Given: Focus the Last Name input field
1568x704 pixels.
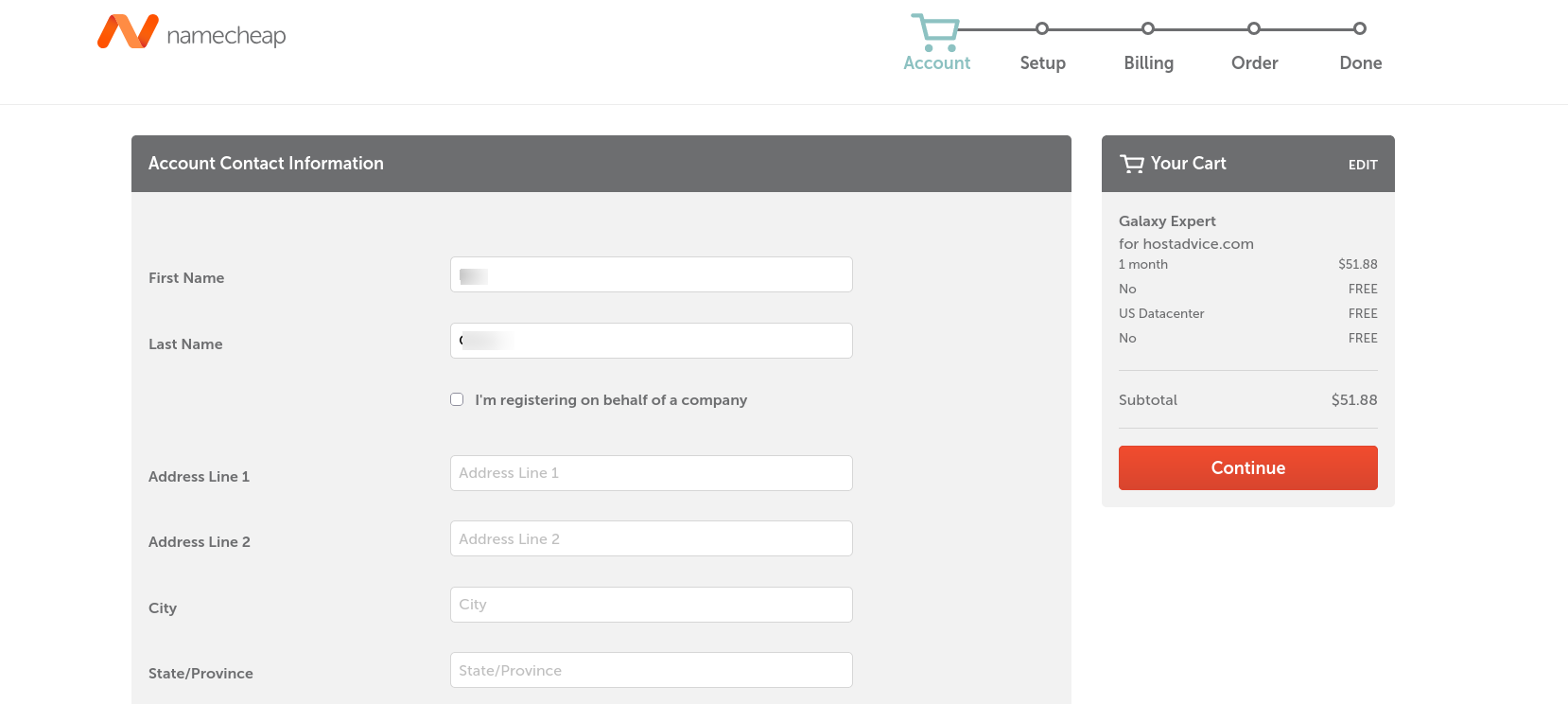Looking at the screenshot, I should pyautogui.click(x=652, y=341).
